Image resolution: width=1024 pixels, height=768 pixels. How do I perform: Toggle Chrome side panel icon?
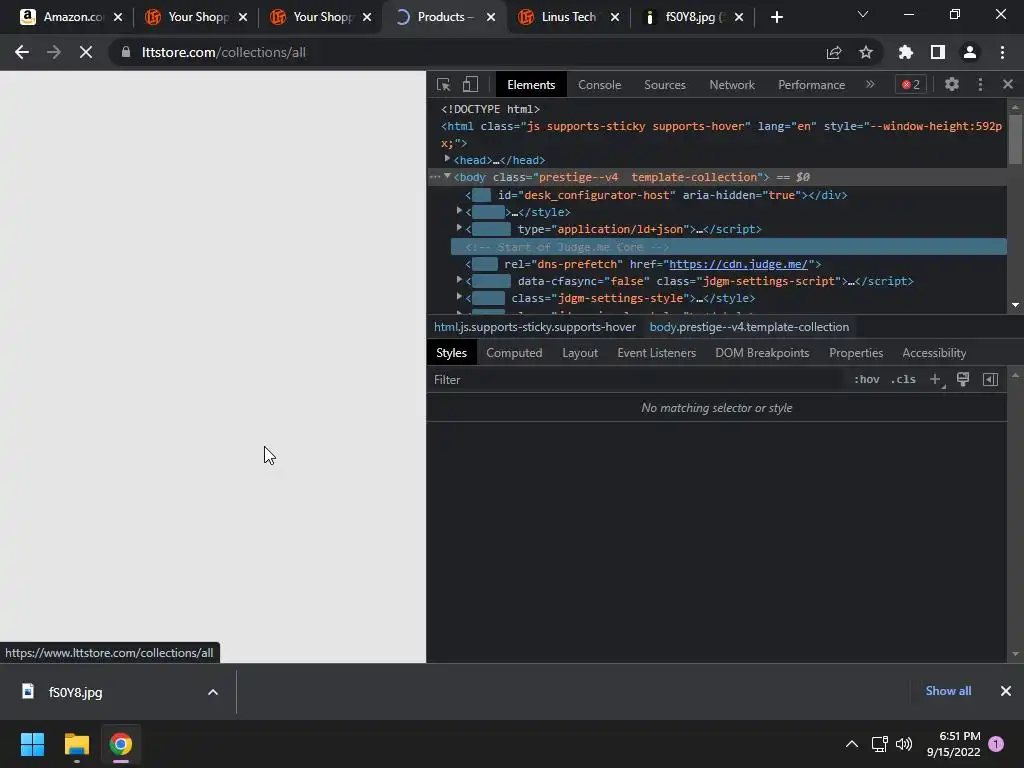pyautogui.click(x=937, y=52)
